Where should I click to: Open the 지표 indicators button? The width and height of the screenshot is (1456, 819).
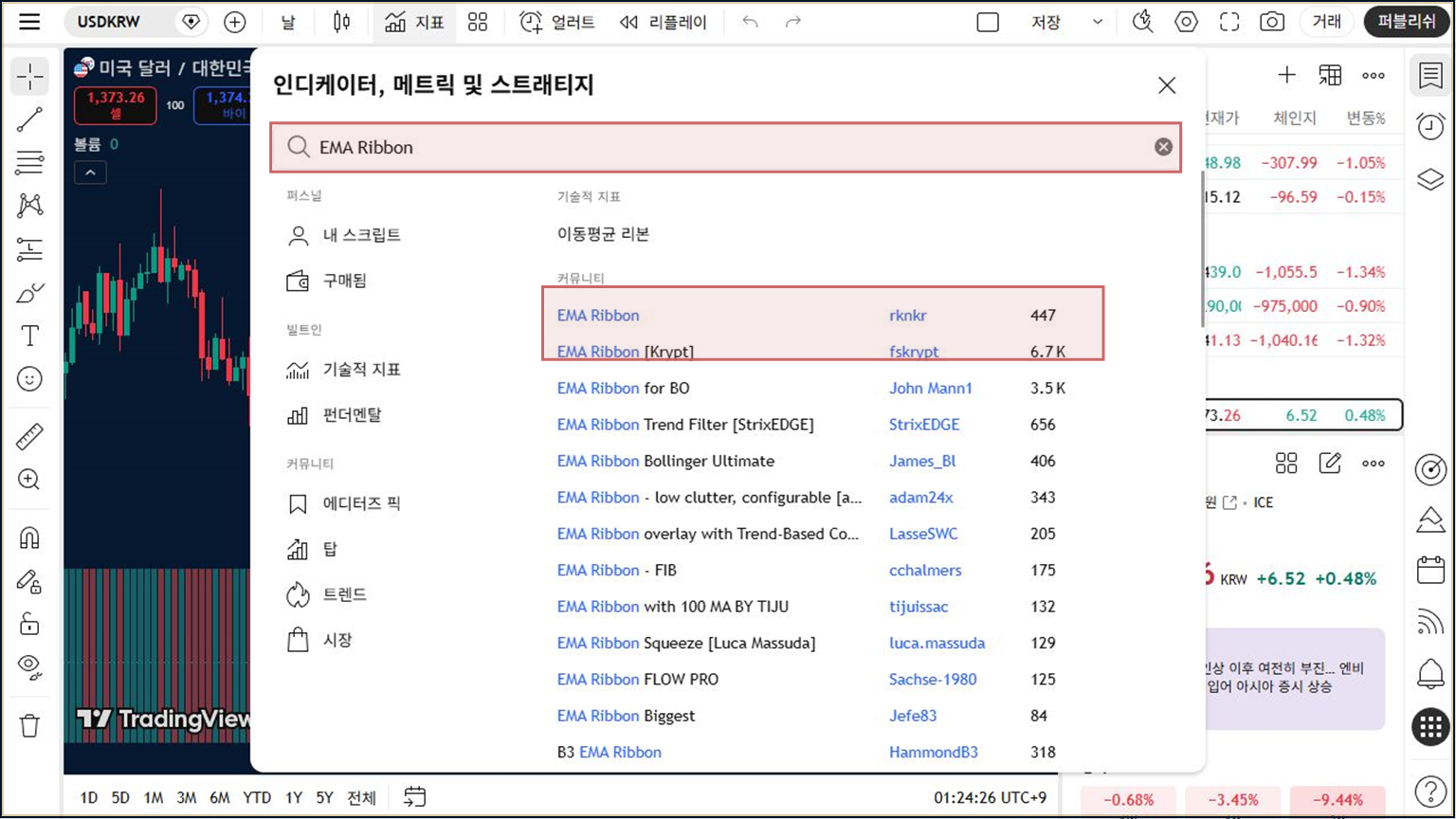414,22
